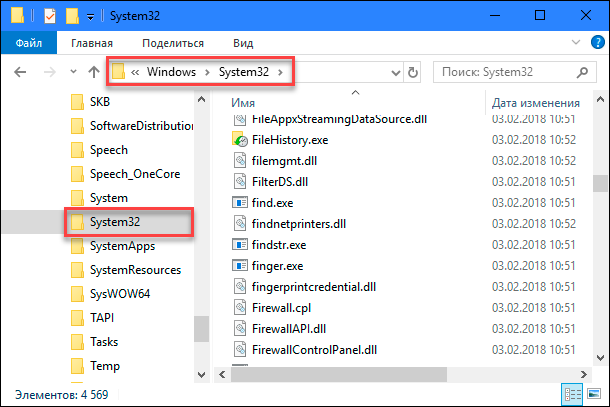Refresh the System32 folder view
This screenshot has width=610, height=407.
pyautogui.click(x=413, y=72)
